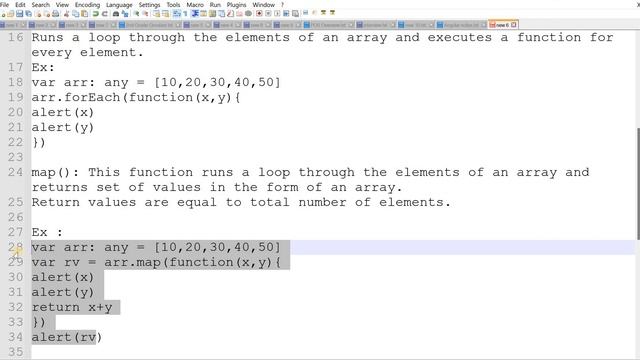The width and height of the screenshot is (640, 360).
Task: Click the 'Ex:' text on line 17
Action: (x=43, y=67)
